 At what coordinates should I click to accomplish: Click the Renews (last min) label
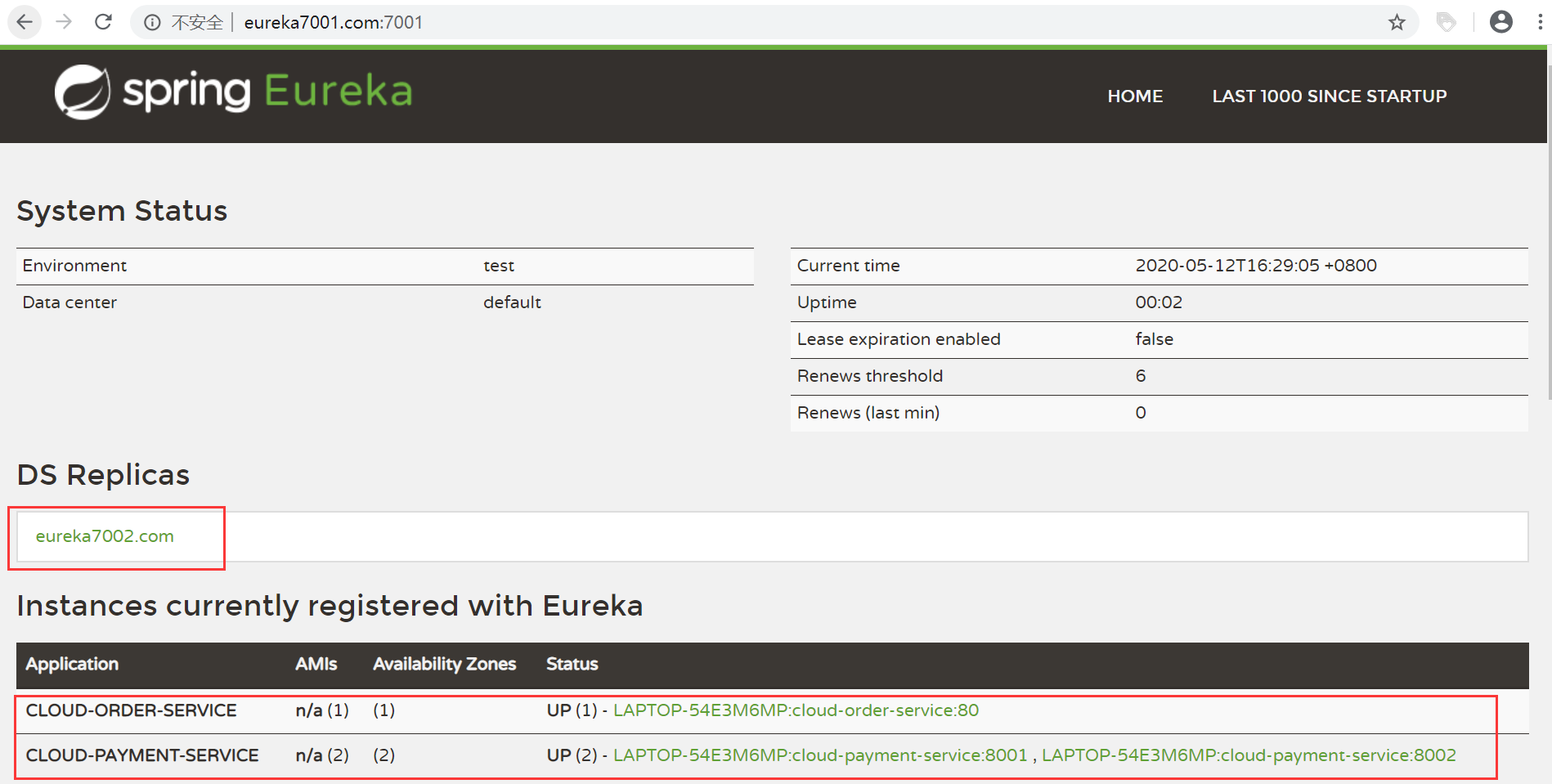click(x=868, y=413)
